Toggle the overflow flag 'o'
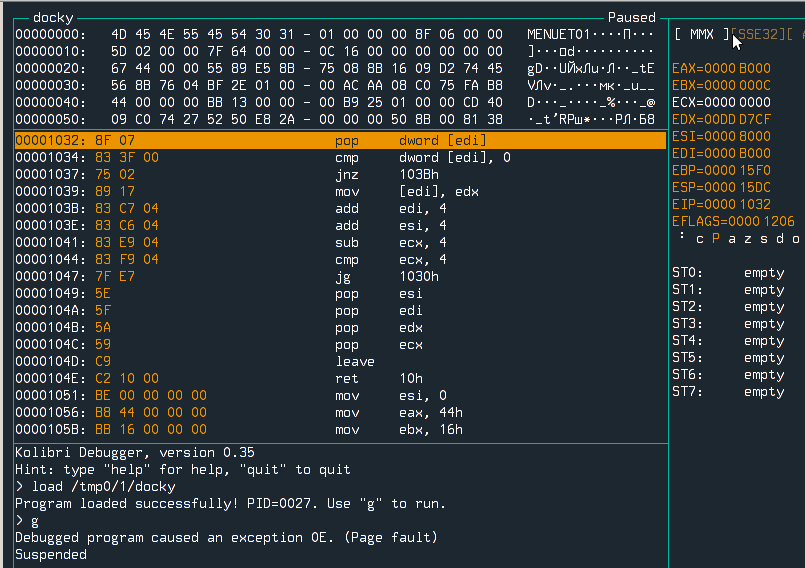 (796, 238)
